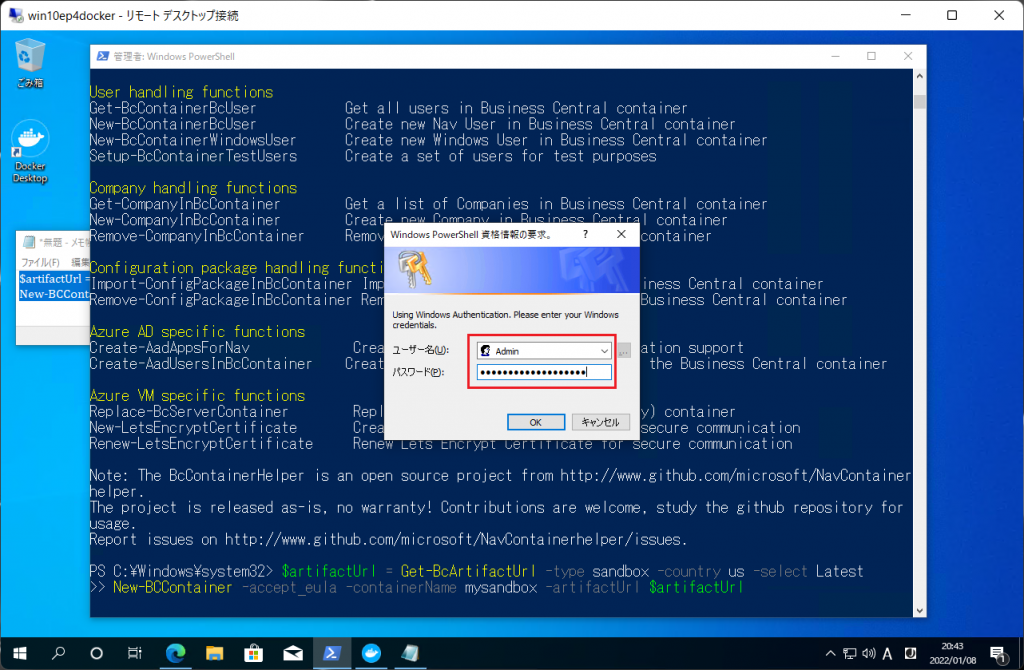Open the Mail app from the taskbar
The width and height of the screenshot is (1024, 670).
[x=293, y=653]
